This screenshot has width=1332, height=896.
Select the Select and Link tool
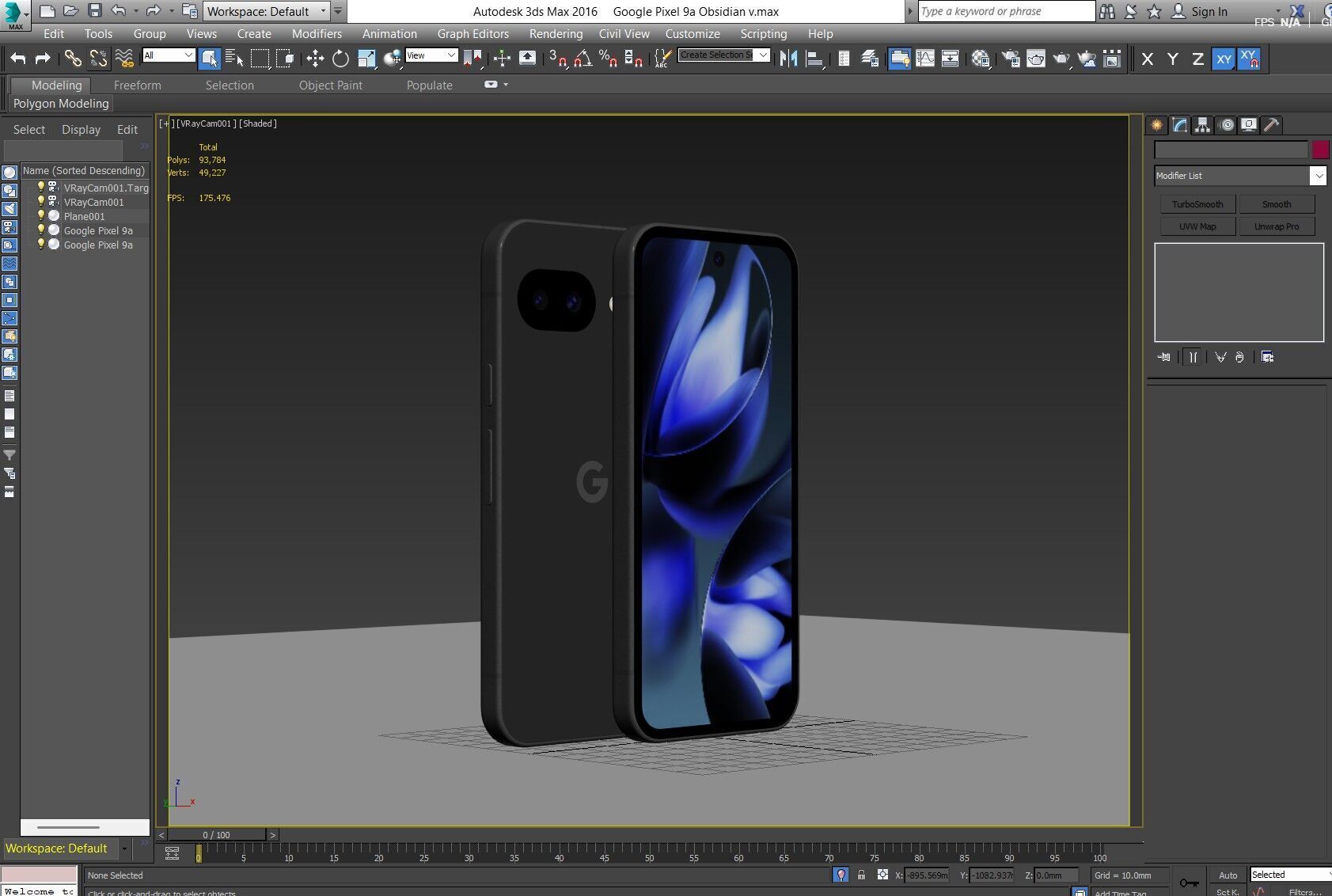pos(73,59)
